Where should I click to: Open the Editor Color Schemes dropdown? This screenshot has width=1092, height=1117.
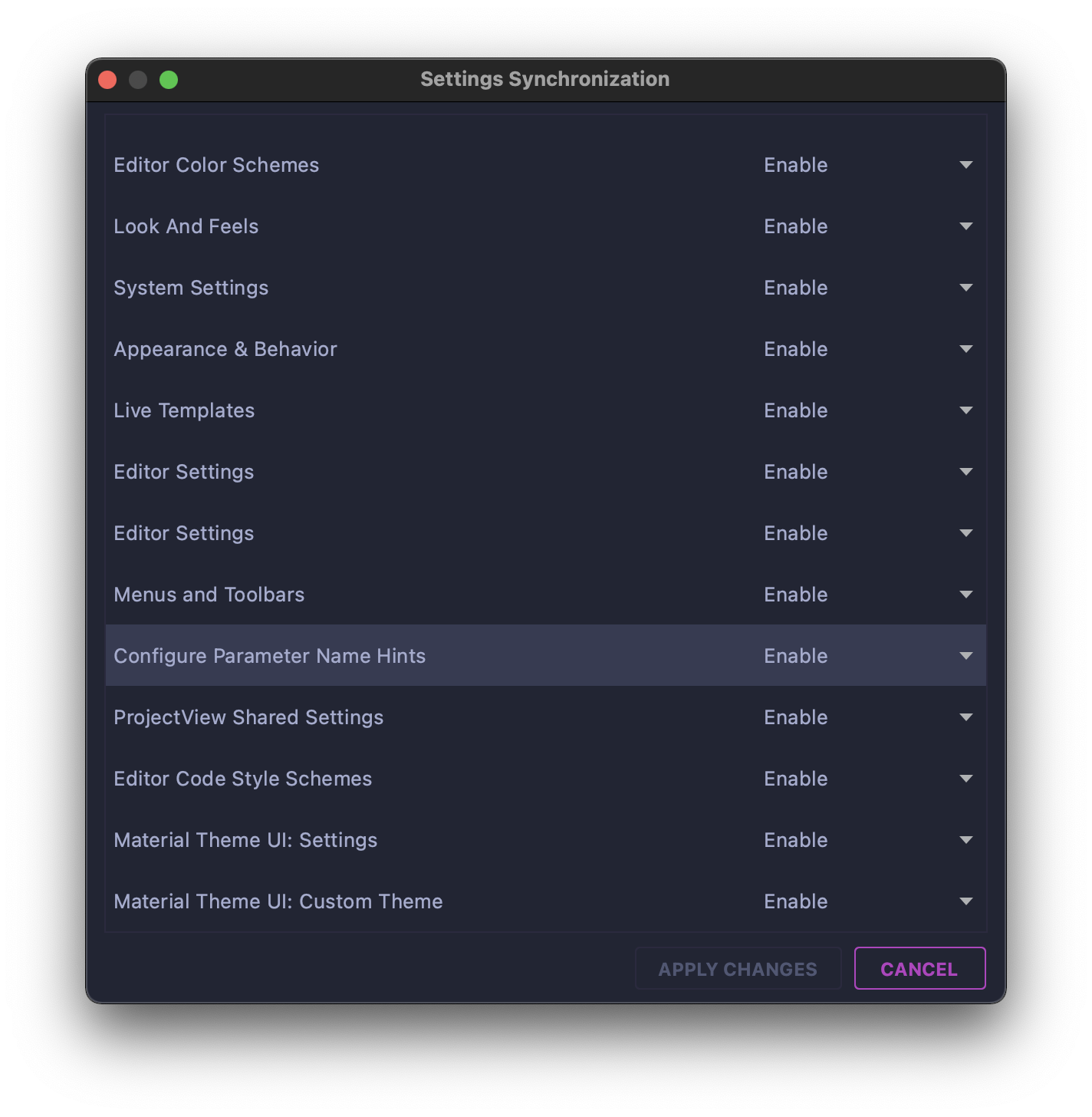(966, 164)
